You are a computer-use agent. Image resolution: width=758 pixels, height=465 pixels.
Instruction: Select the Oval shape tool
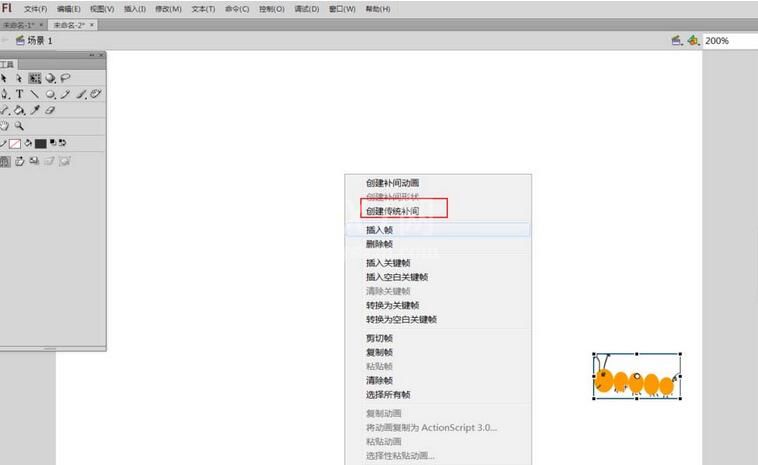click(50, 95)
